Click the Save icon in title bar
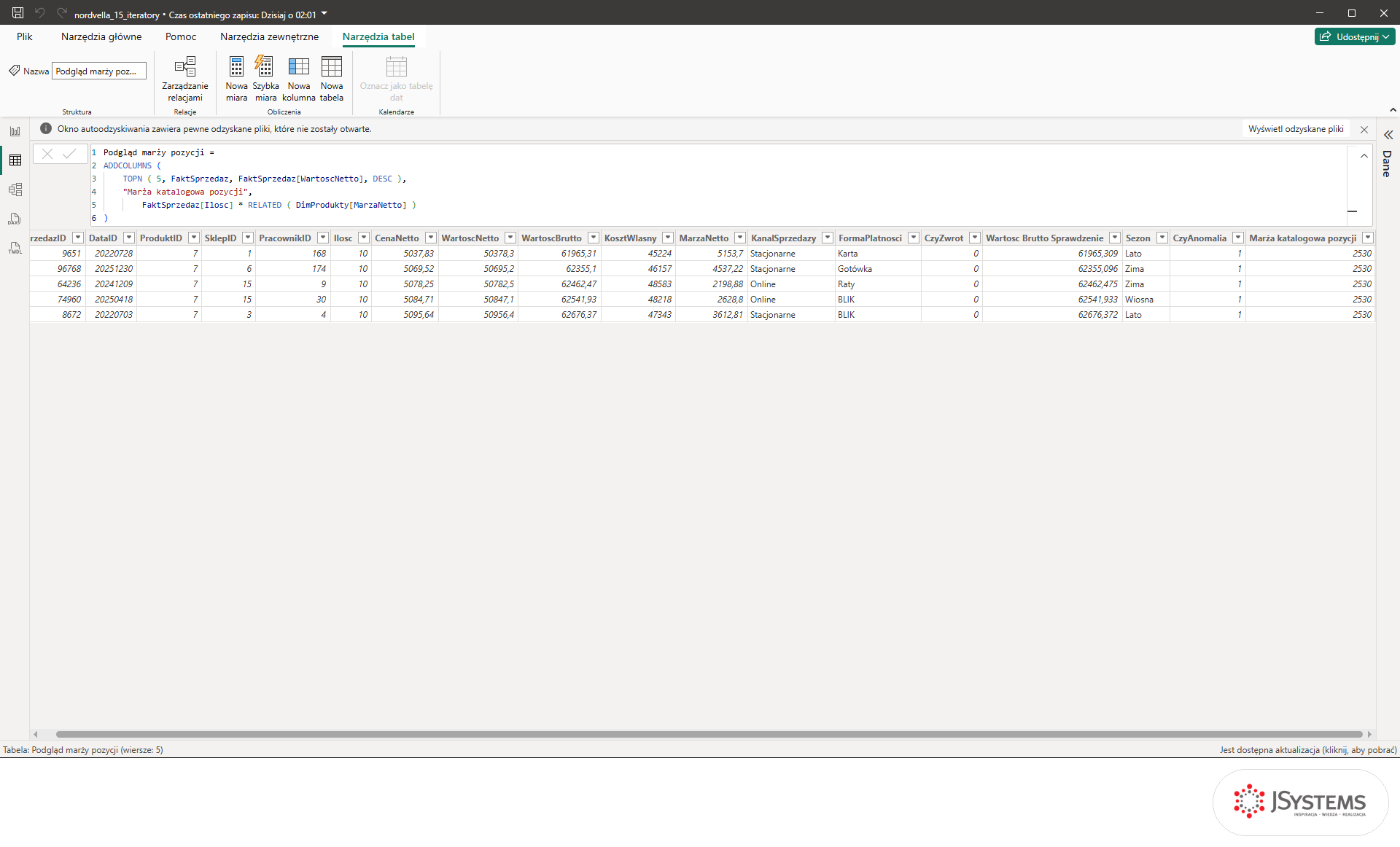 [x=17, y=13]
